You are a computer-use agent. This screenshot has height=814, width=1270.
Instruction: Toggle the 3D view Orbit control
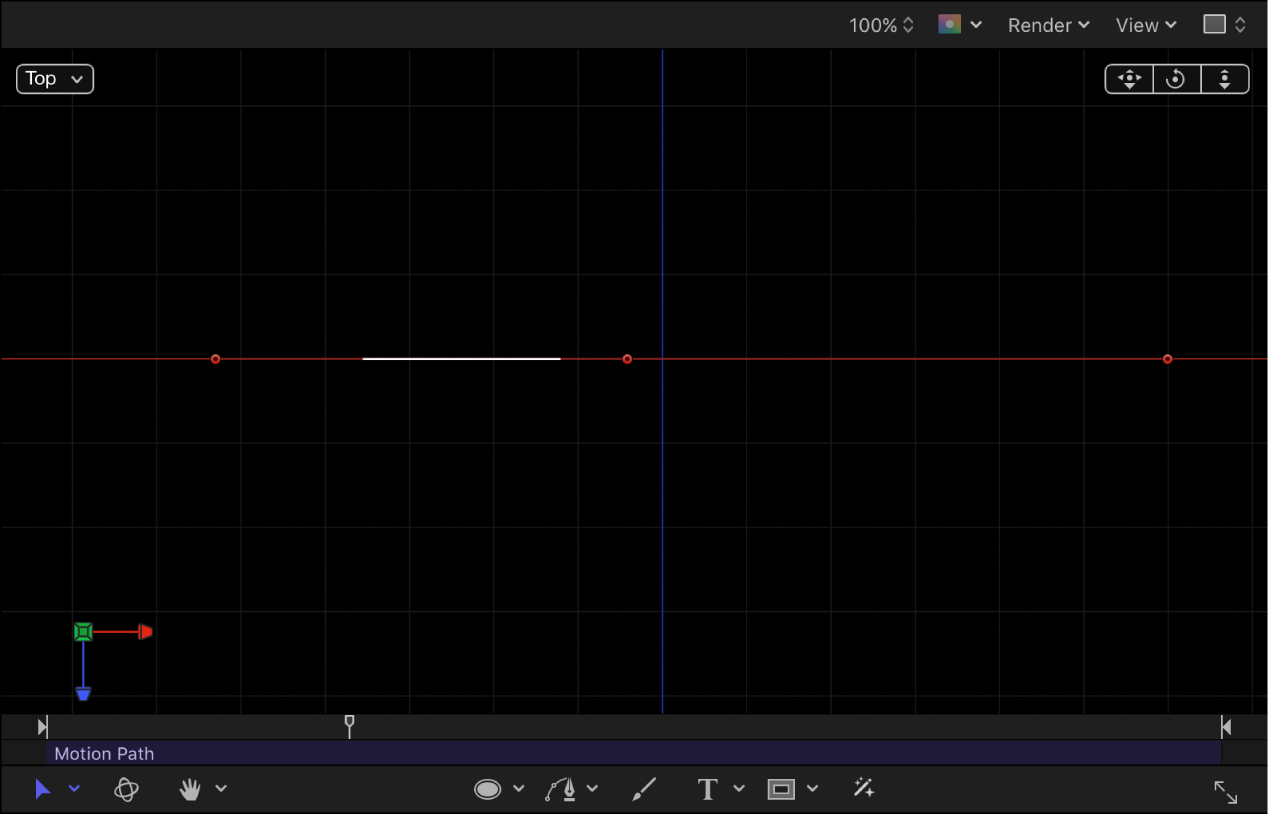point(1176,79)
